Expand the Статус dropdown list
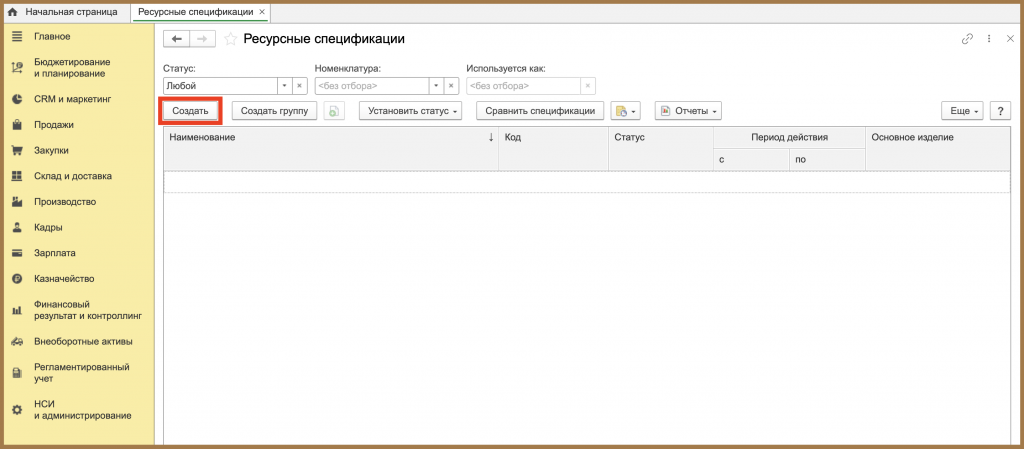 [x=284, y=85]
